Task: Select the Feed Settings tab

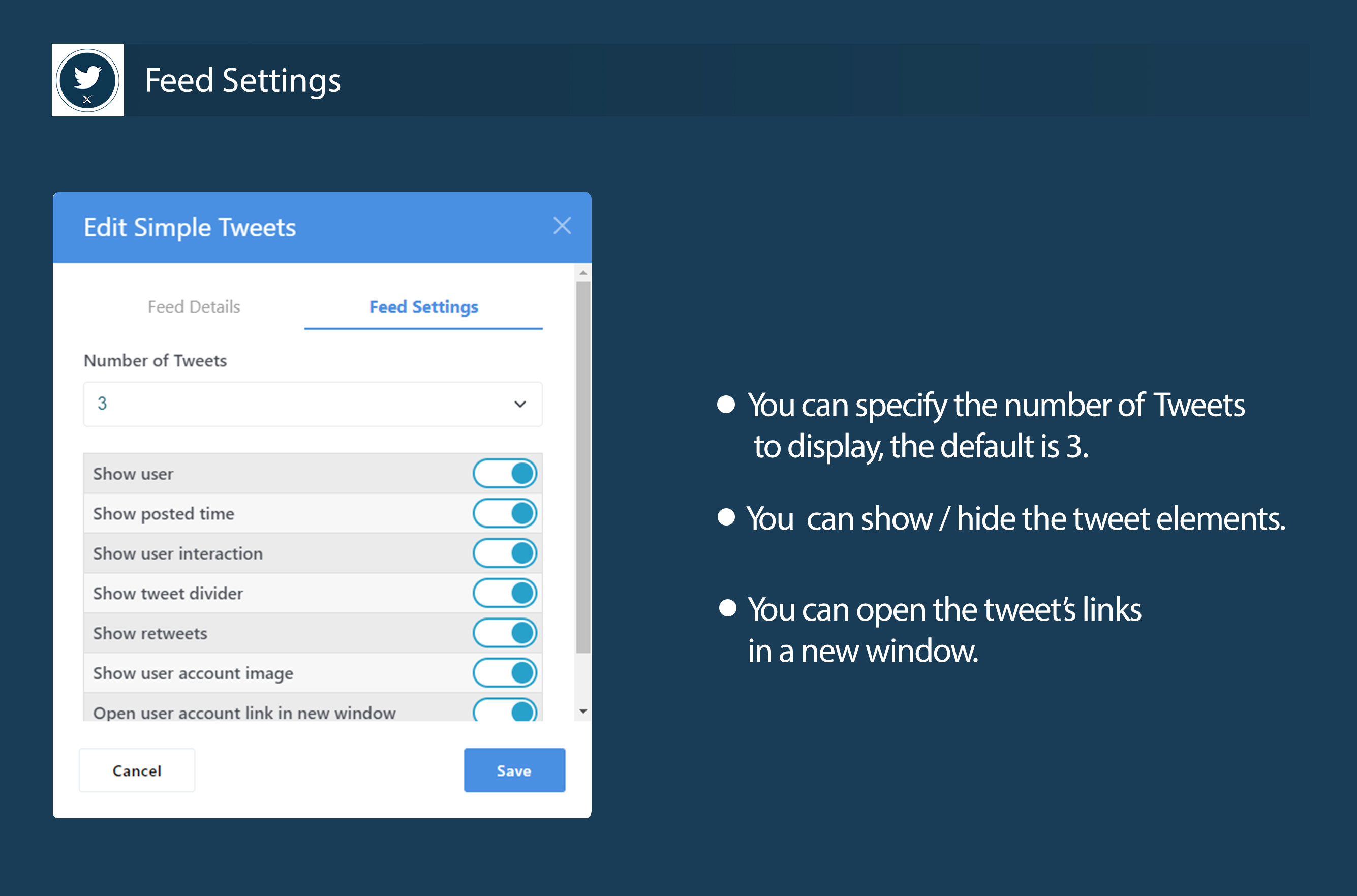Action: pyautogui.click(x=423, y=307)
